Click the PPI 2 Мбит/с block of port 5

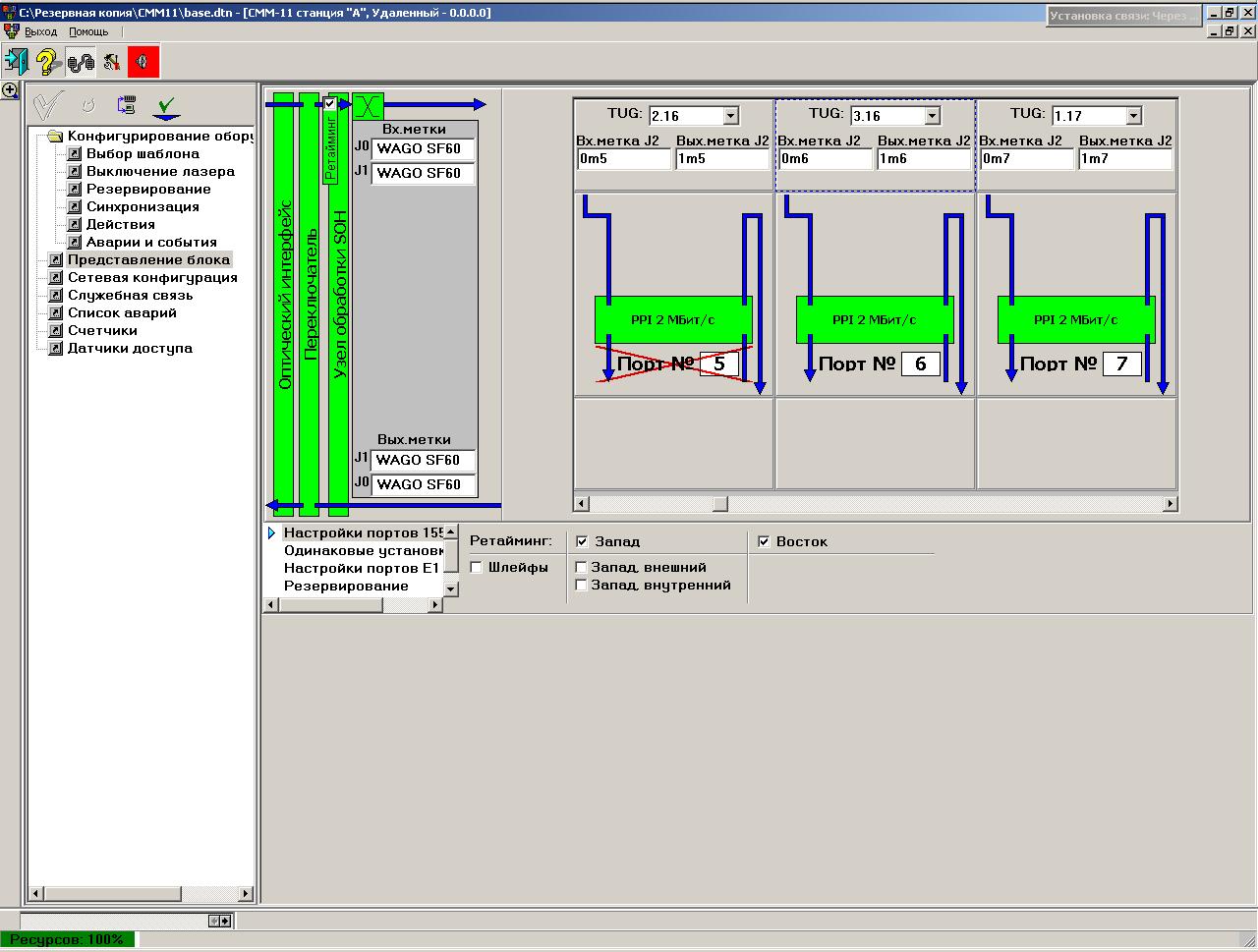[673, 319]
